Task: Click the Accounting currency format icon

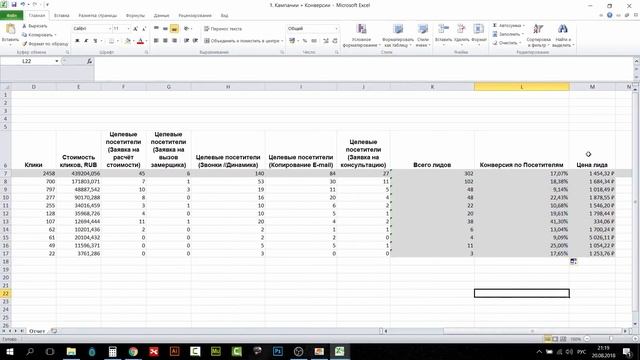Action: pos(292,41)
